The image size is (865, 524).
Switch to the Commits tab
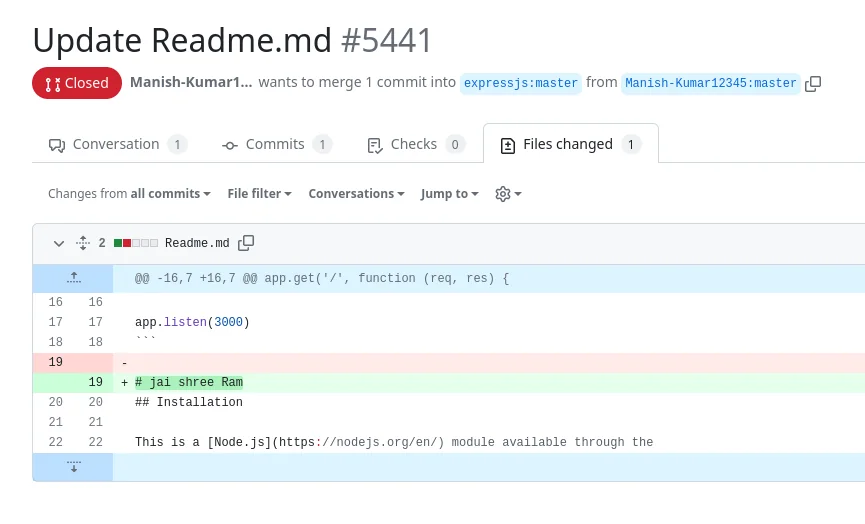click(276, 145)
